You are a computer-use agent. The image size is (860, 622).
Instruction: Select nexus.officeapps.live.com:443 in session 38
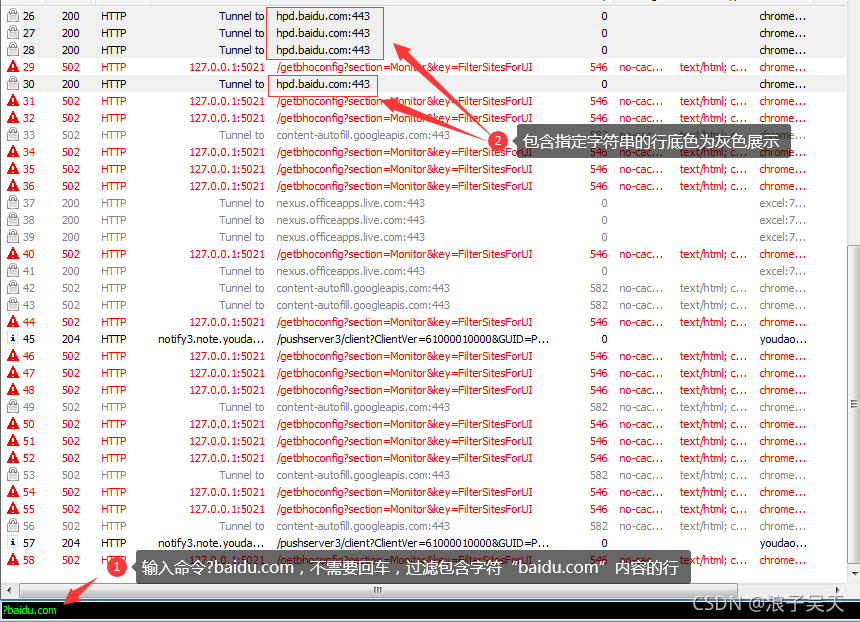350,220
